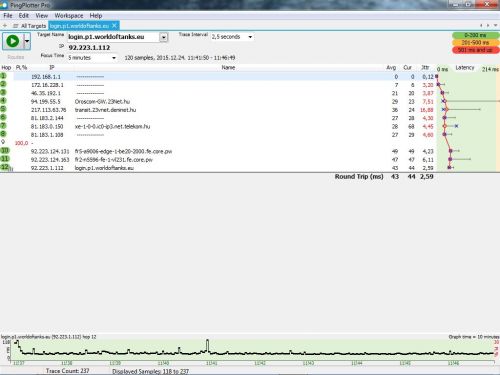Click the Graph time = 10 minutes label
500x375 pixels.
click(x=474, y=337)
